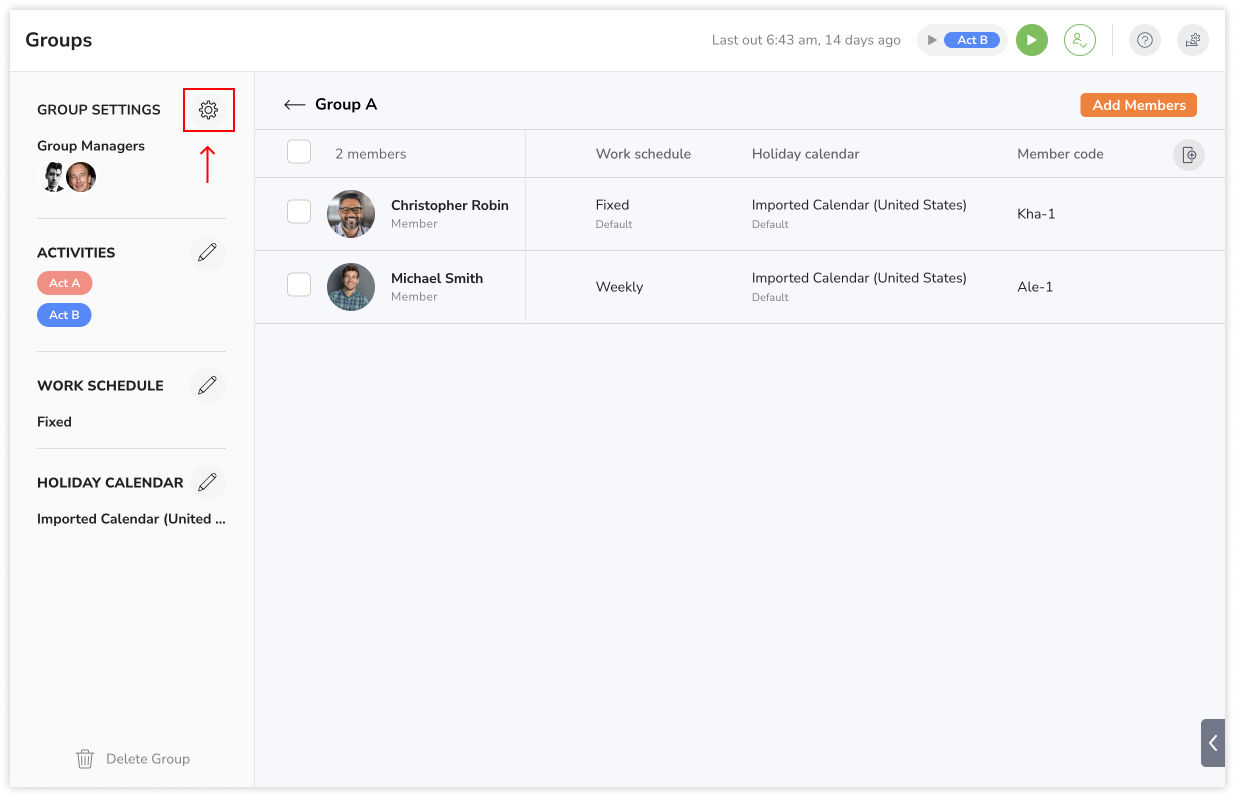Image resolution: width=1235 pixels, height=797 pixels.
Task: Open the top-right account settings icon
Action: point(1192,40)
